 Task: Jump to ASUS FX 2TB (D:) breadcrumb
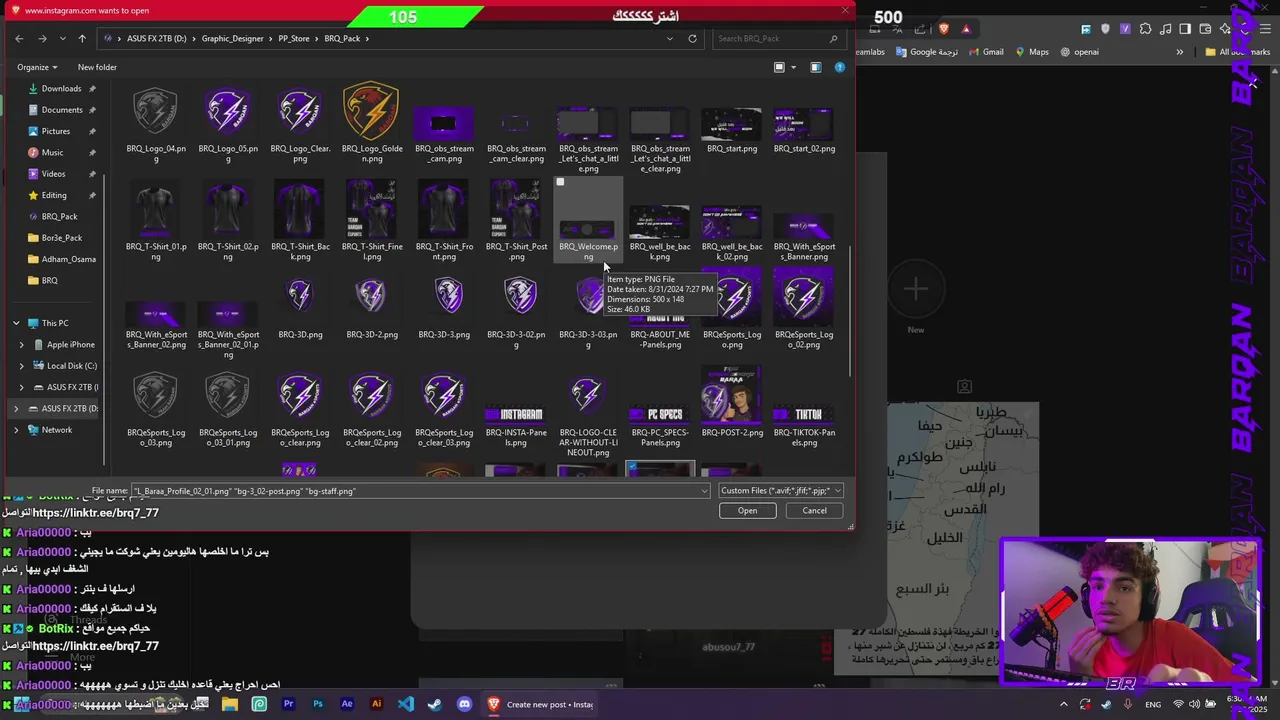pos(156,38)
